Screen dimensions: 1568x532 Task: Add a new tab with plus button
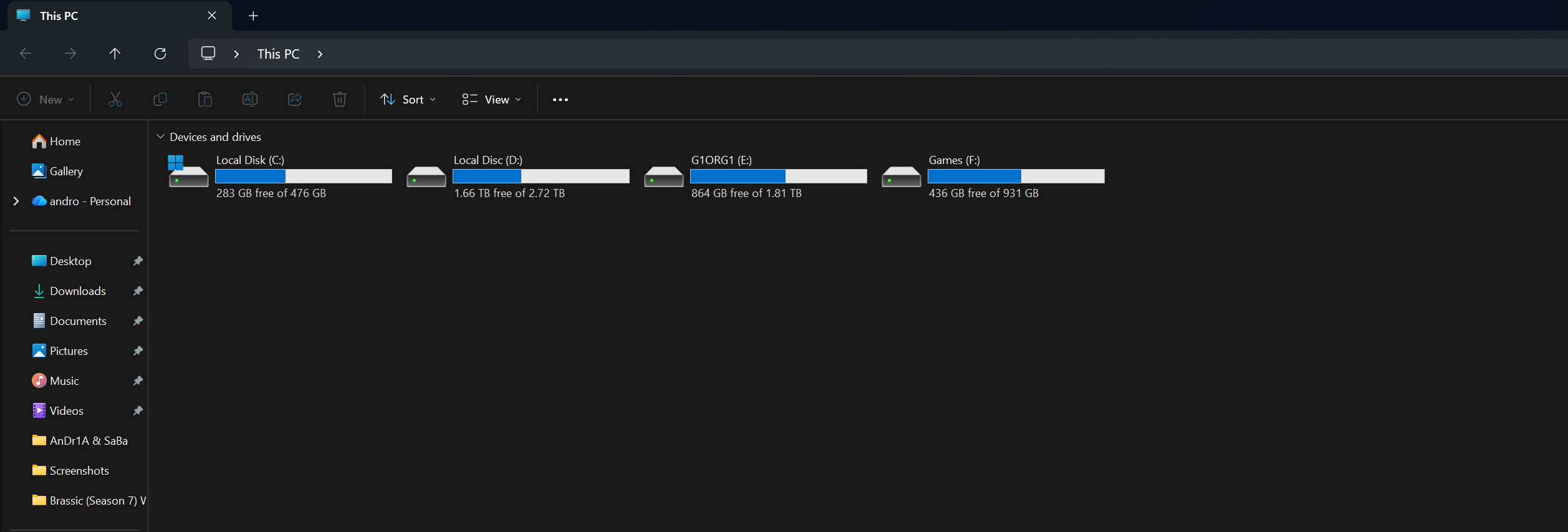[x=253, y=16]
